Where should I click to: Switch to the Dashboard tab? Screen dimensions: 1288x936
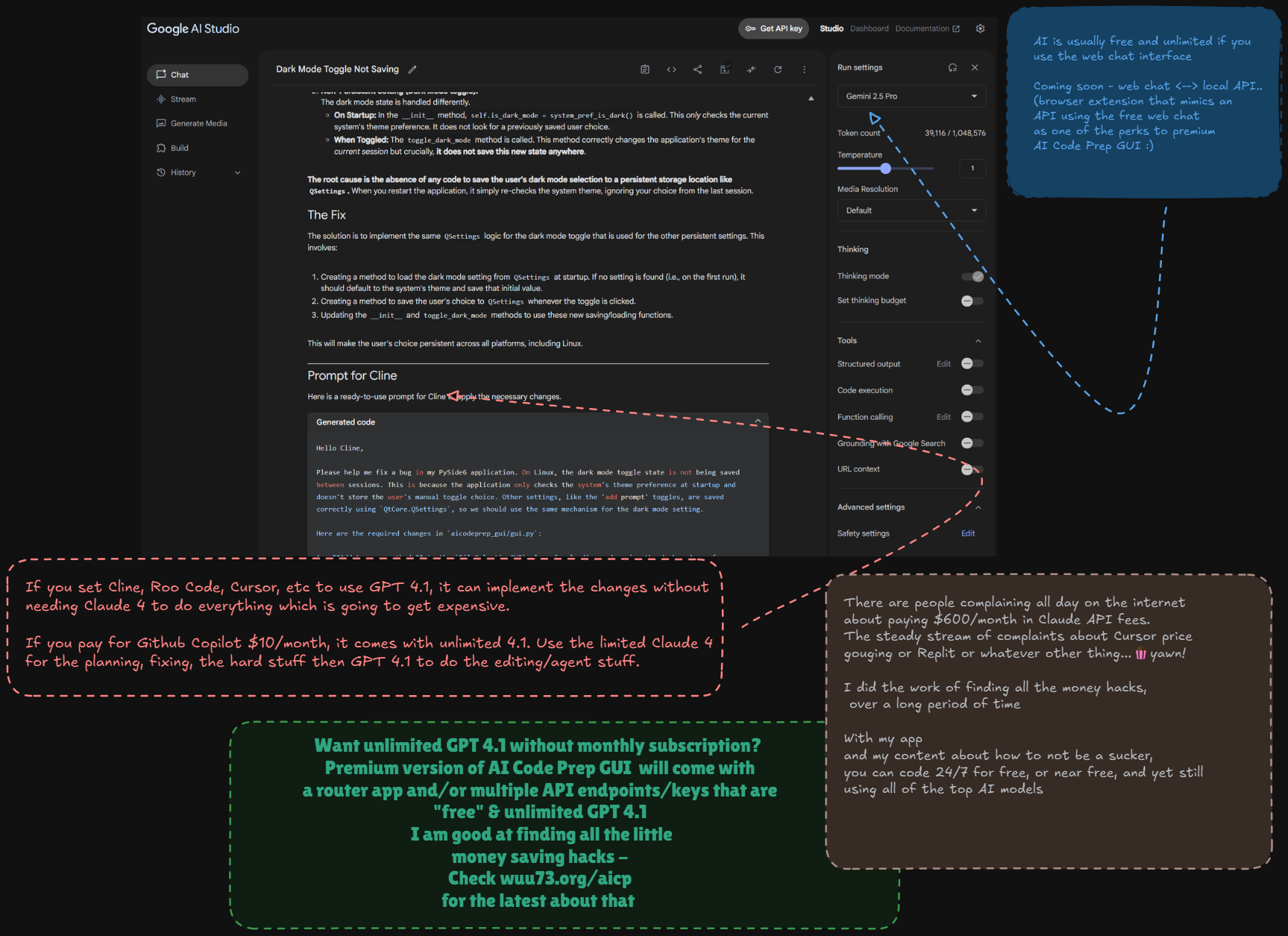[869, 28]
